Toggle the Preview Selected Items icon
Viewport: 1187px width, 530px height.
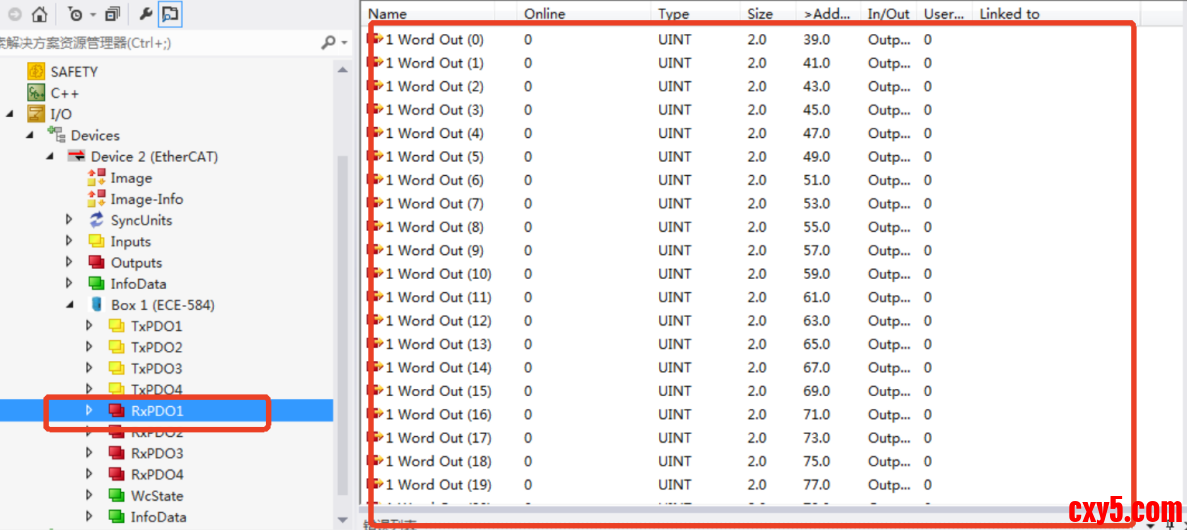pyautogui.click(x=170, y=14)
